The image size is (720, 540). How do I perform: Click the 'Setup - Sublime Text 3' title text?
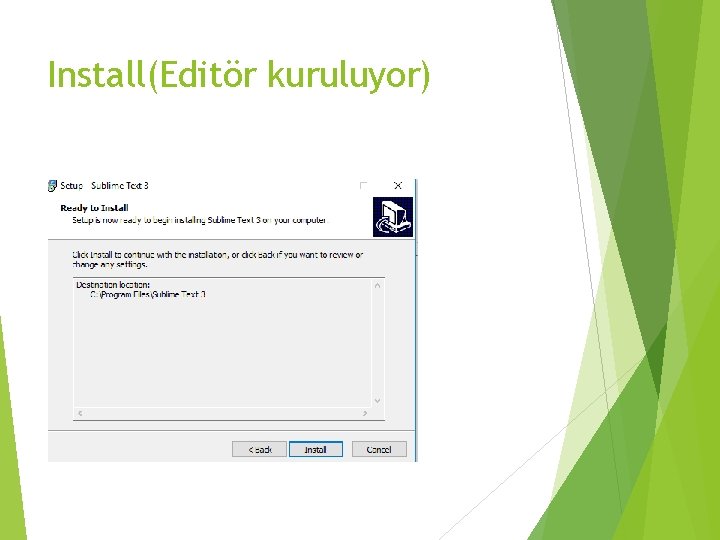pos(104,186)
